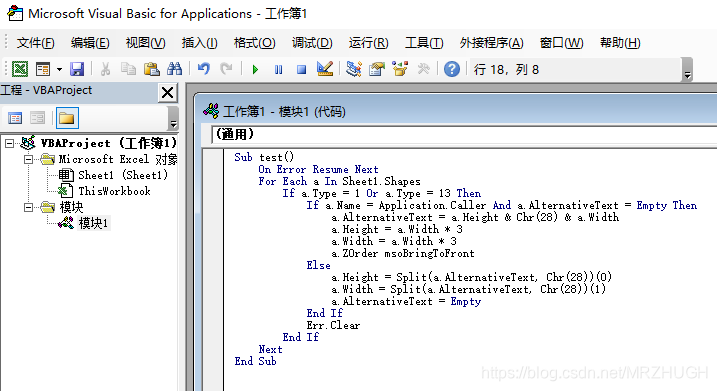Click the Redo arrow icon
Viewport: 717px width, 391px height.
pyautogui.click(x=226, y=69)
